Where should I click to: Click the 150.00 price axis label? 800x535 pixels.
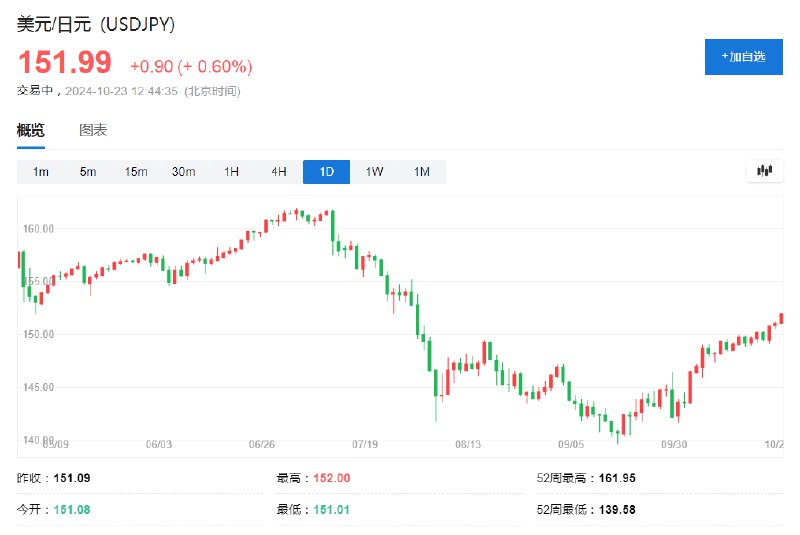tap(38, 334)
